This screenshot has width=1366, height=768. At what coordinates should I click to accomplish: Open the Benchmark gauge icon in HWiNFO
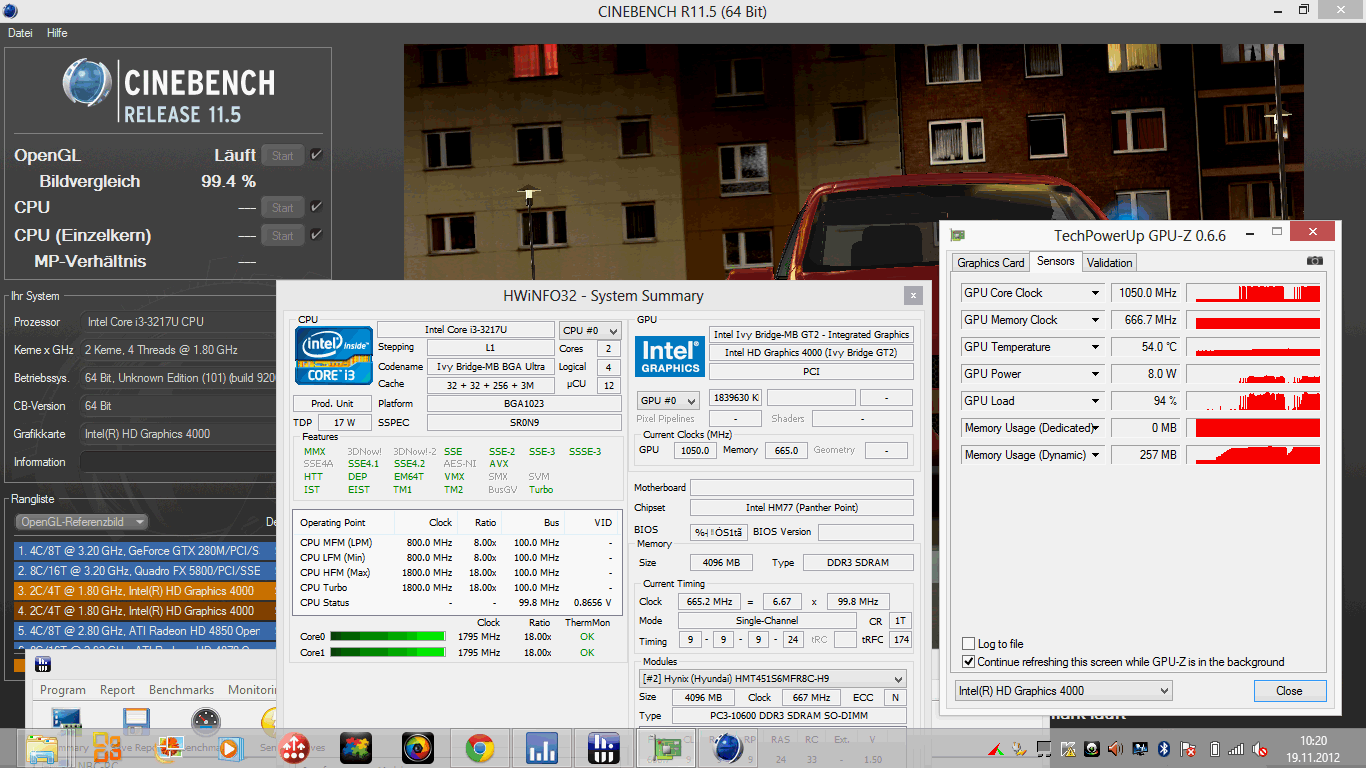pyautogui.click(x=205, y=722)
